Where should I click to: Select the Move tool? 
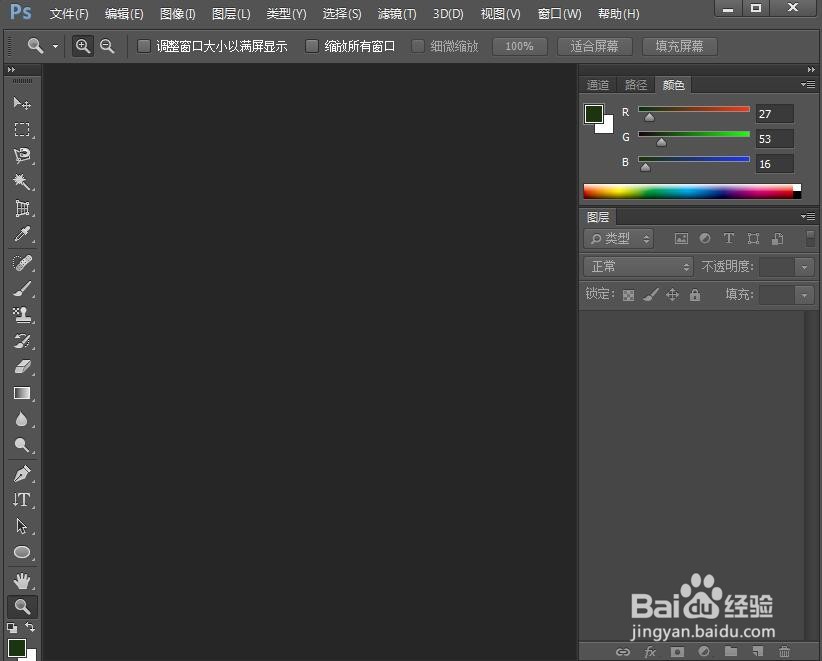coord(21,103)
